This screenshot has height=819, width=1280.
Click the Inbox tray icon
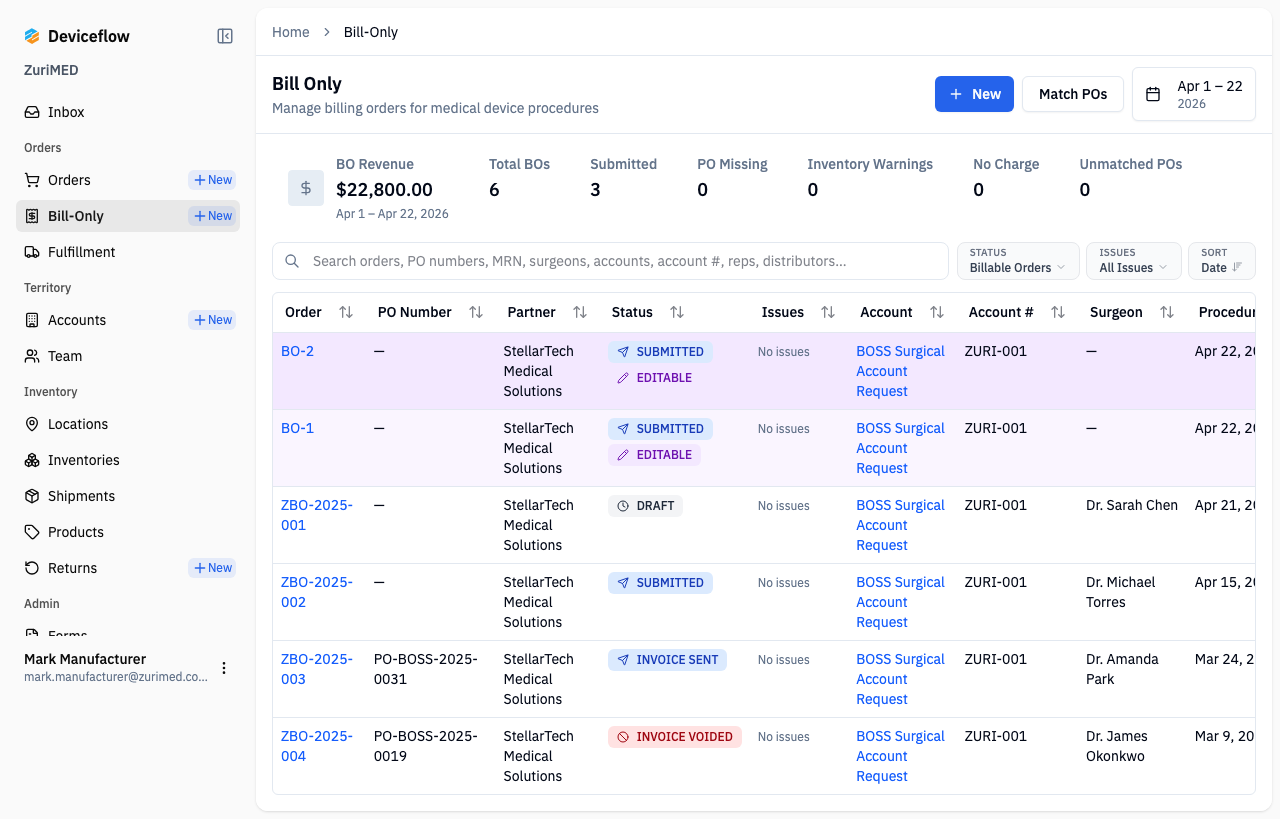(32, 112)
